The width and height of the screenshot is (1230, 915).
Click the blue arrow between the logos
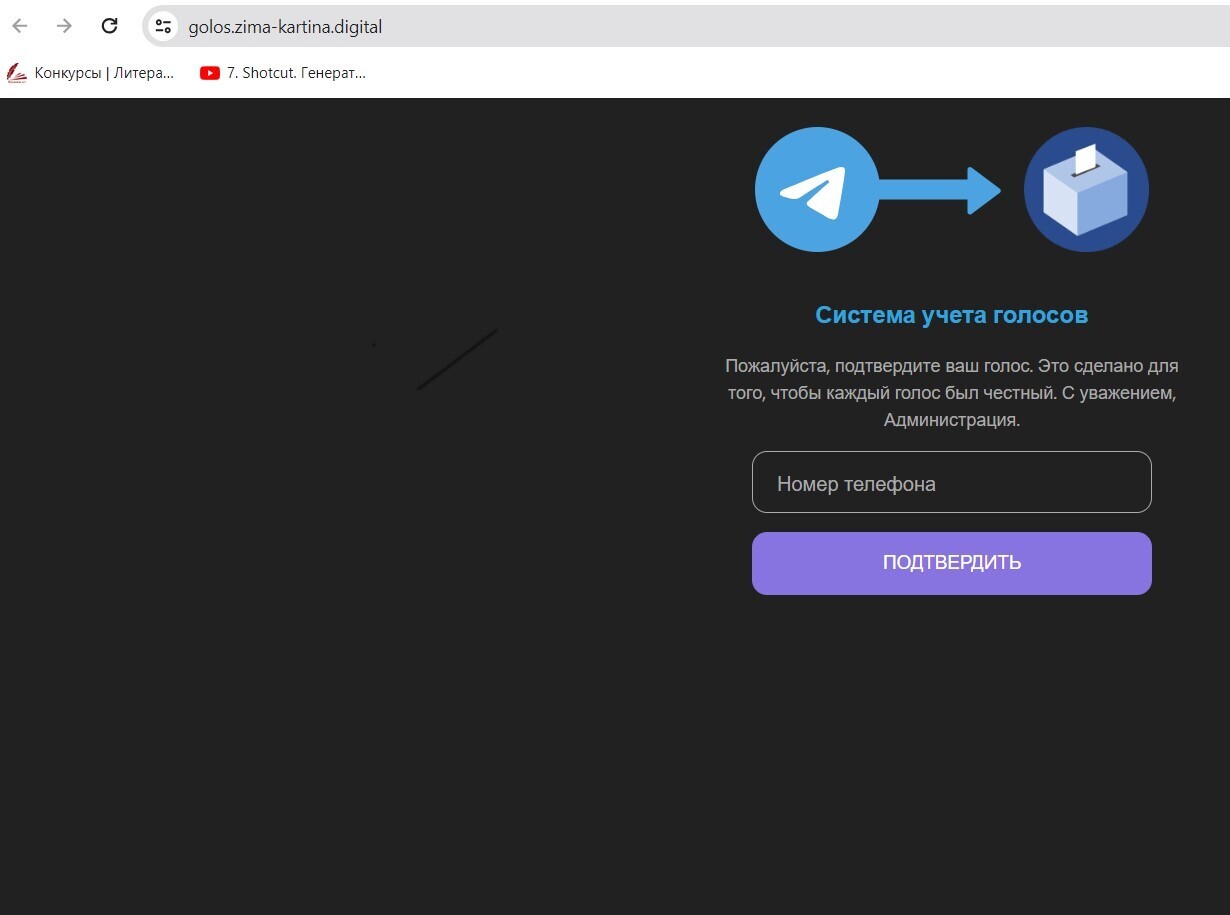pos(940,190)
